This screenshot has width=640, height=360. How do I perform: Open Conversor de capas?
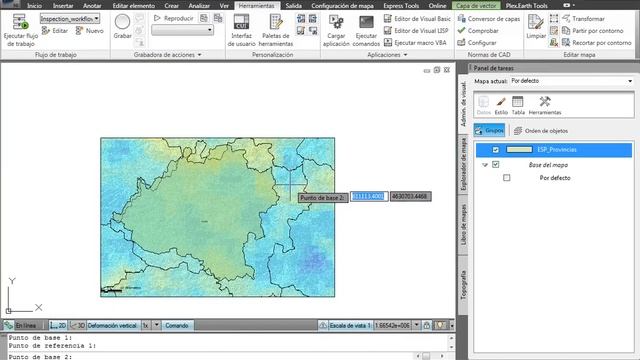[489, 19]
